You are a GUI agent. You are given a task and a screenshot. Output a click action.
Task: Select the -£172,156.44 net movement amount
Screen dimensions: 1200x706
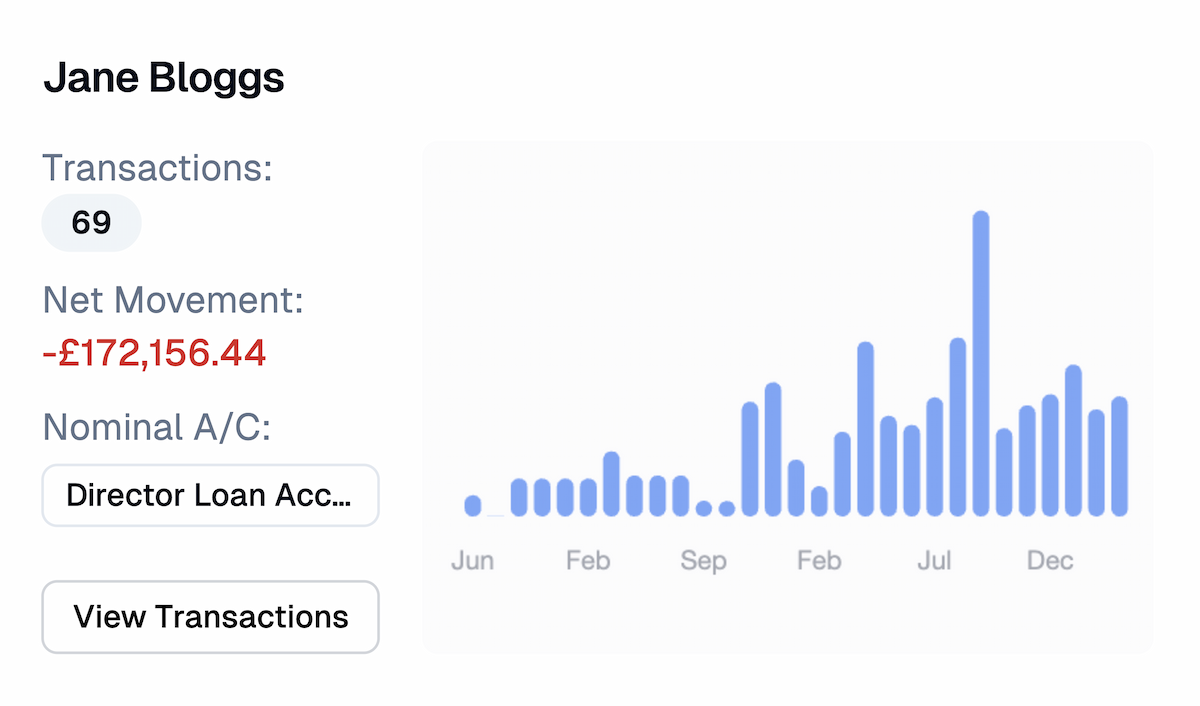coord(154,353)
